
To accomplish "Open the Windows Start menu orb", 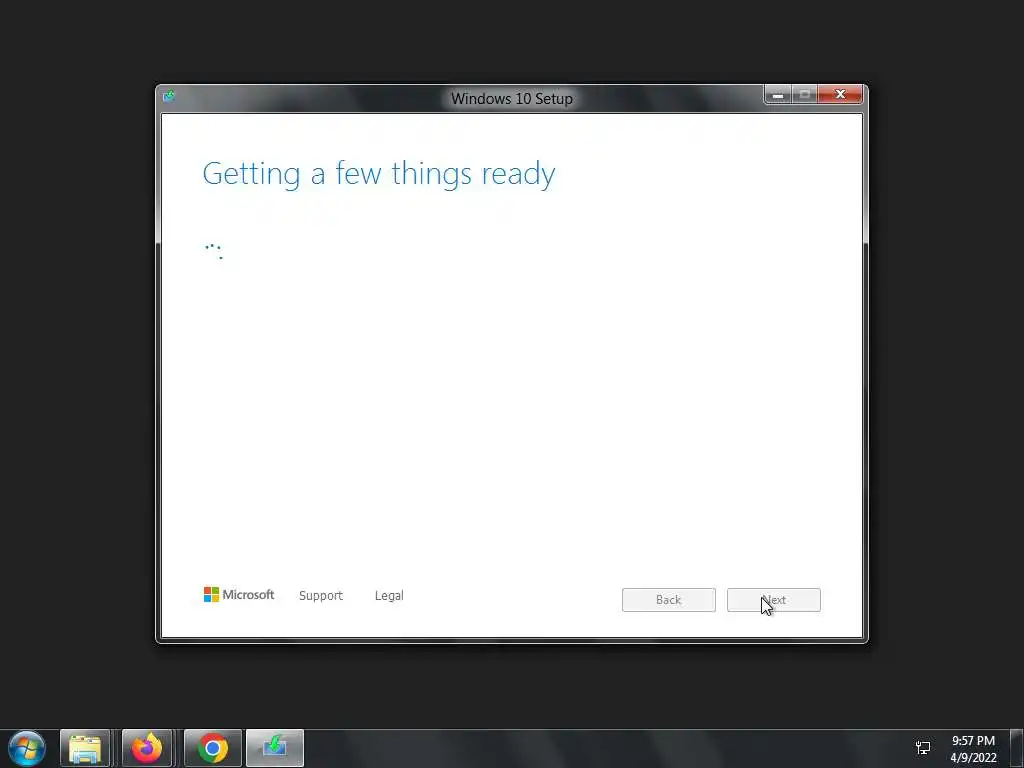I will click(x=27, y=748).
